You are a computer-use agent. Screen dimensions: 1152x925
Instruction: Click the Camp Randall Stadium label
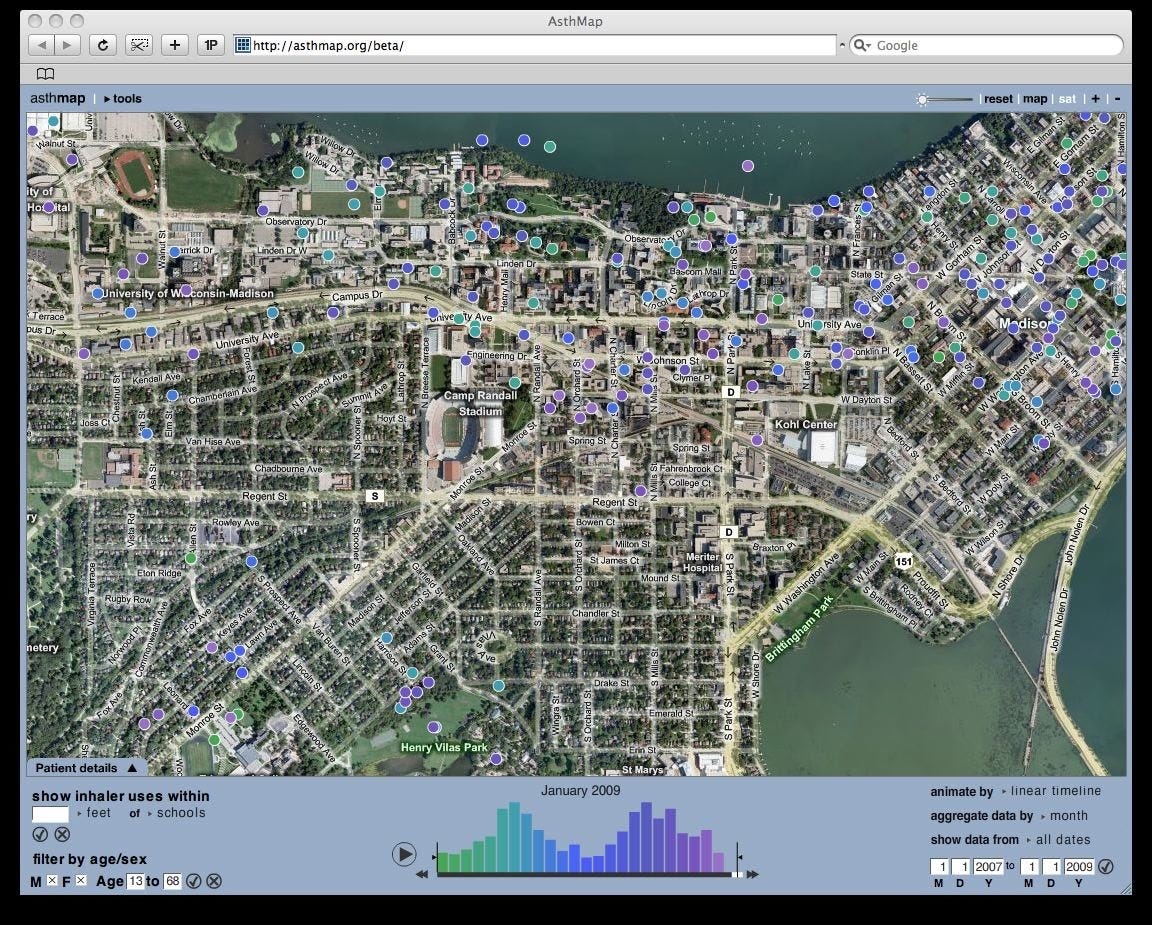coord(480,403)
